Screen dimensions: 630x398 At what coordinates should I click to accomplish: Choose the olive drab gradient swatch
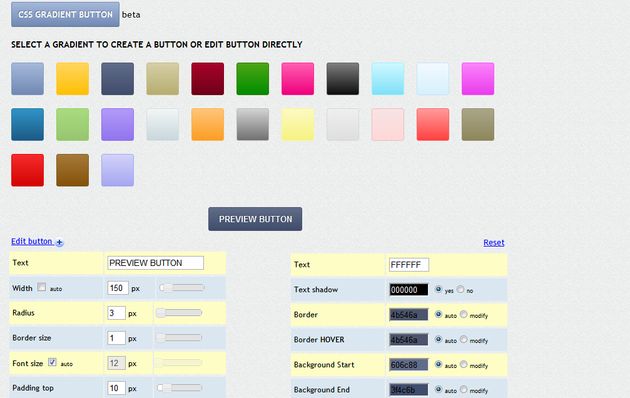[x=478, y=125]
